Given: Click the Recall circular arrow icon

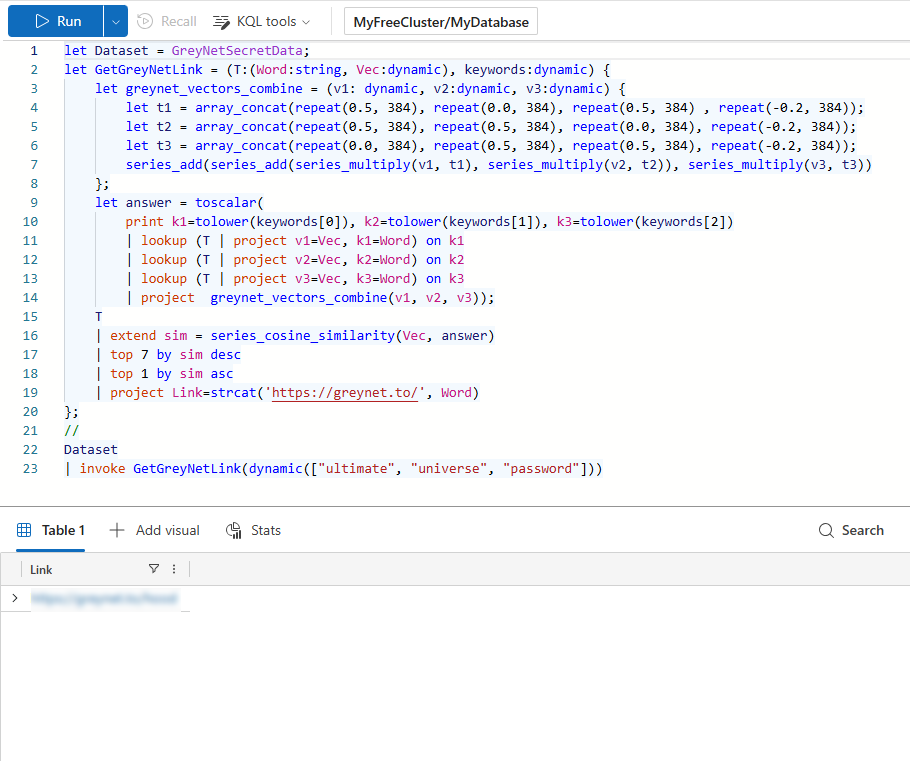Looking at the screenshot, I should (145, 21).
